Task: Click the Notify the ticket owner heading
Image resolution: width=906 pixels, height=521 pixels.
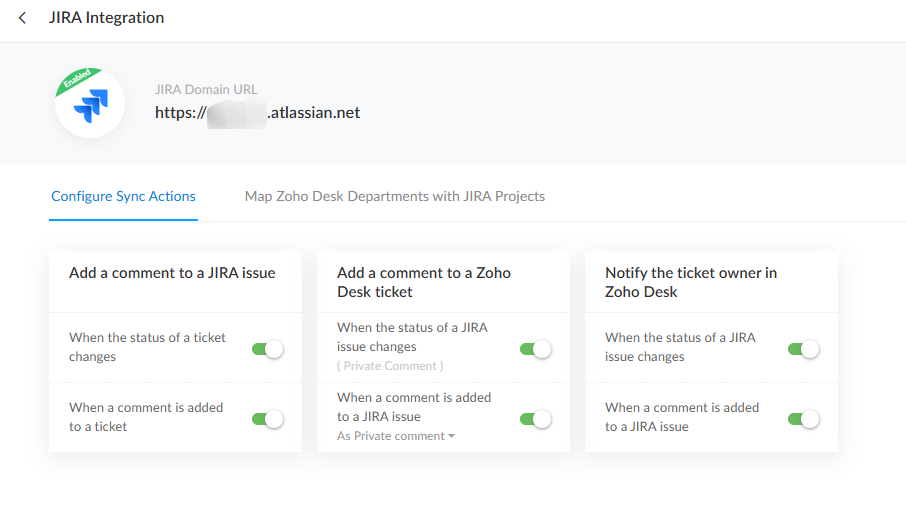Action: click(691, 282)
